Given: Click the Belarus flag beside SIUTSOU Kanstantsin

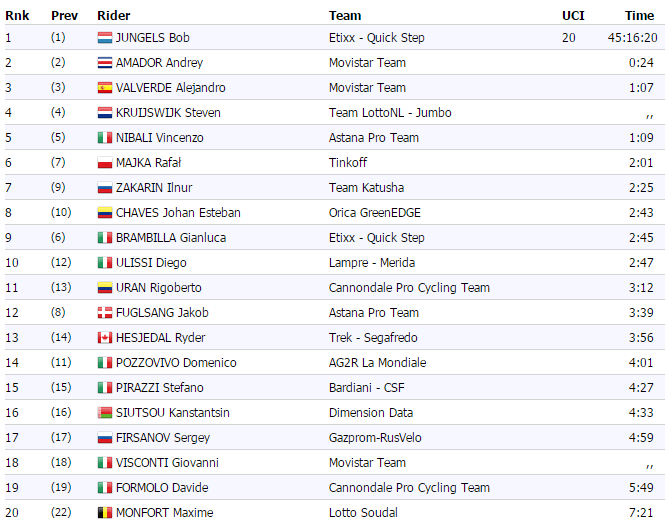Looking at the screenshot, I should click(104, 413).
